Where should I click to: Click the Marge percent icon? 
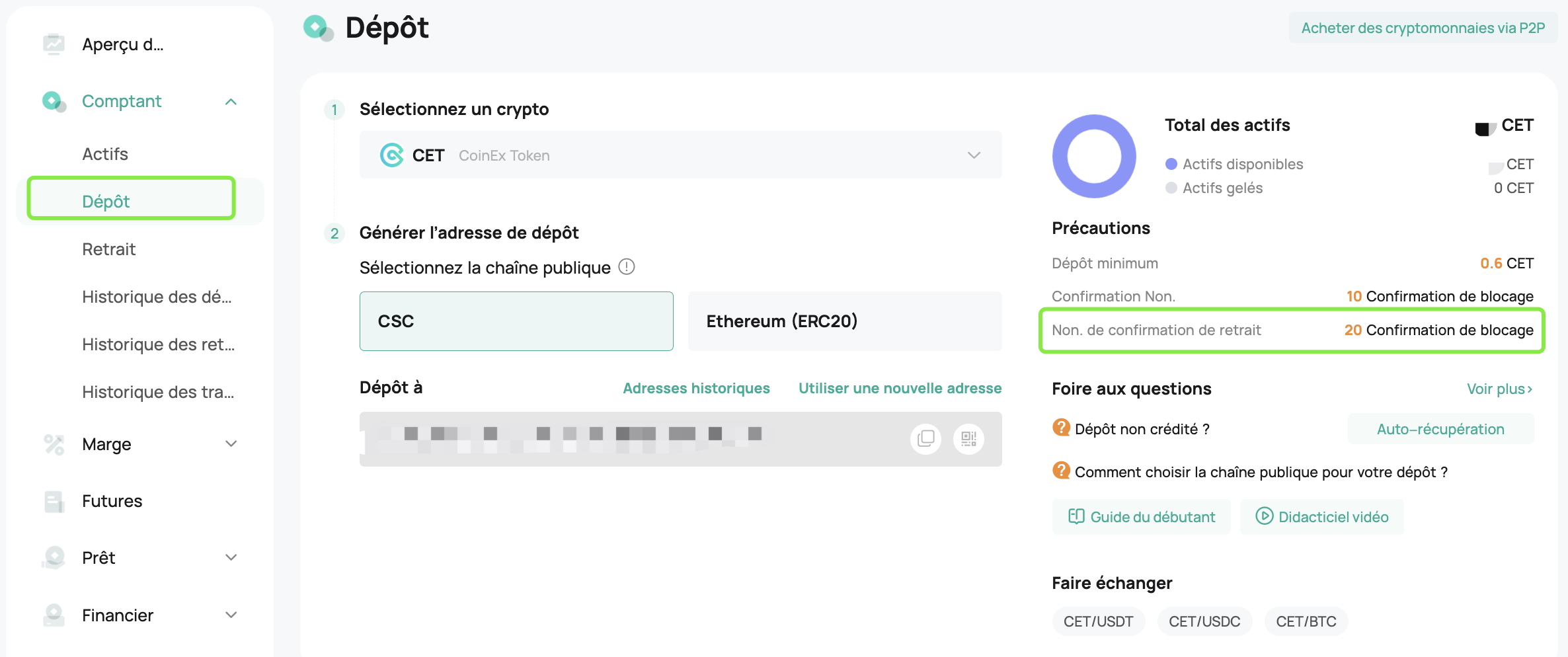coord(54,444)
